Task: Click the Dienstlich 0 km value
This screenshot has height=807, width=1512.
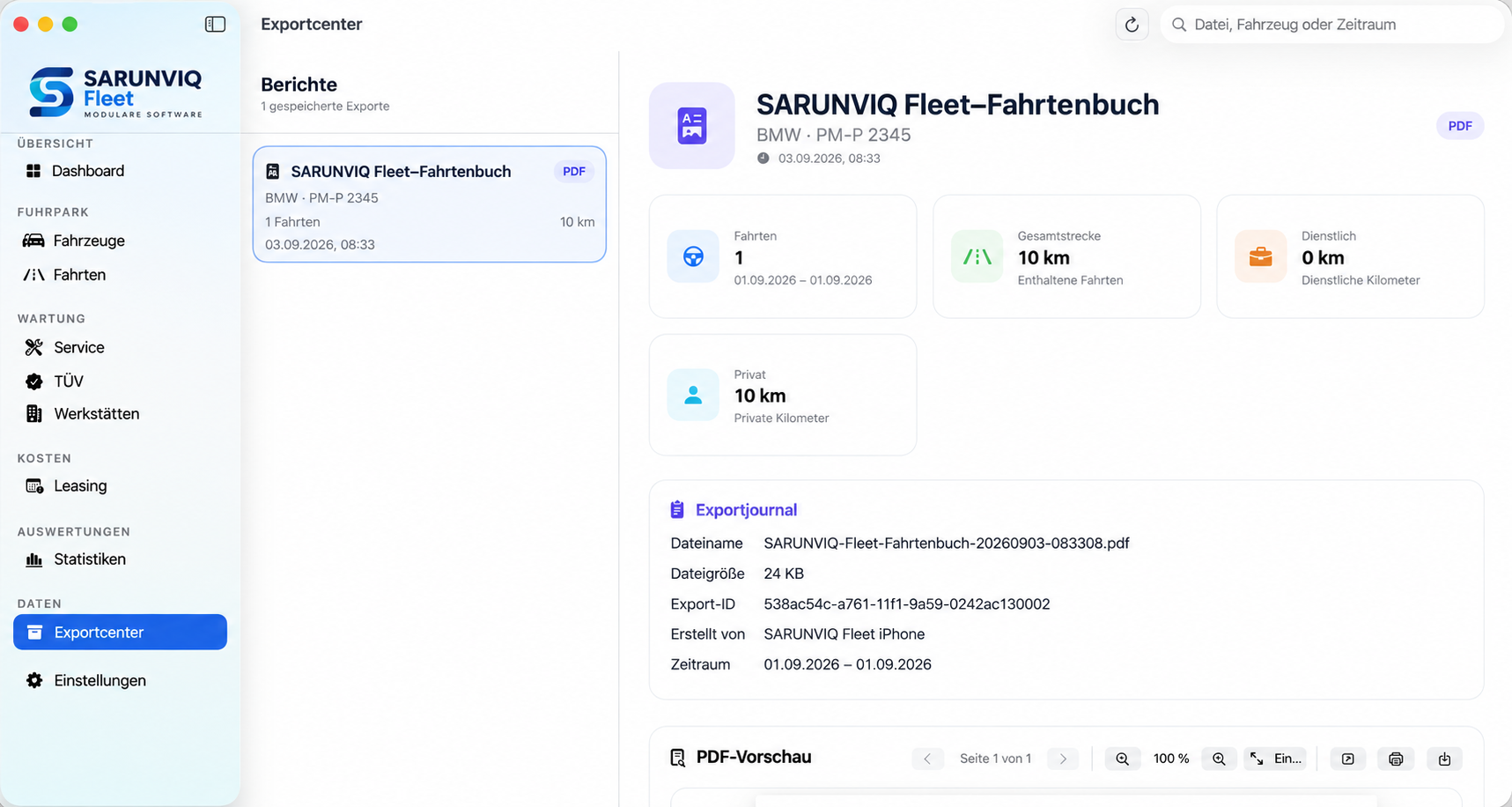Action: [1323, 258]
